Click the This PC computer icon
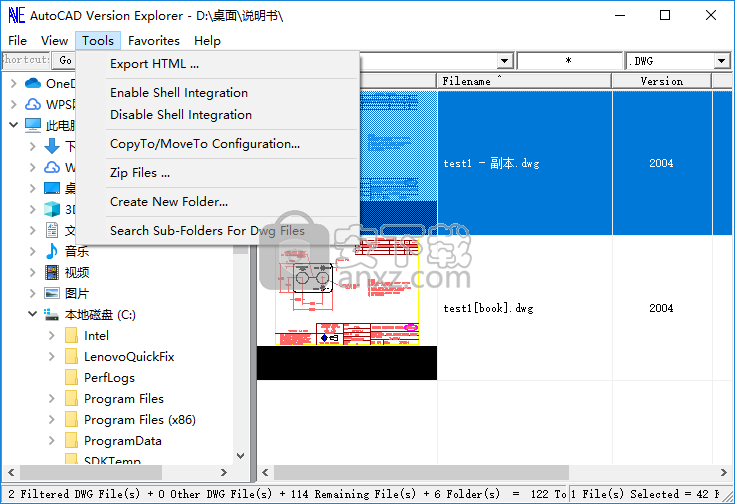Screen dimensions: 735x504 pos(33,125)
